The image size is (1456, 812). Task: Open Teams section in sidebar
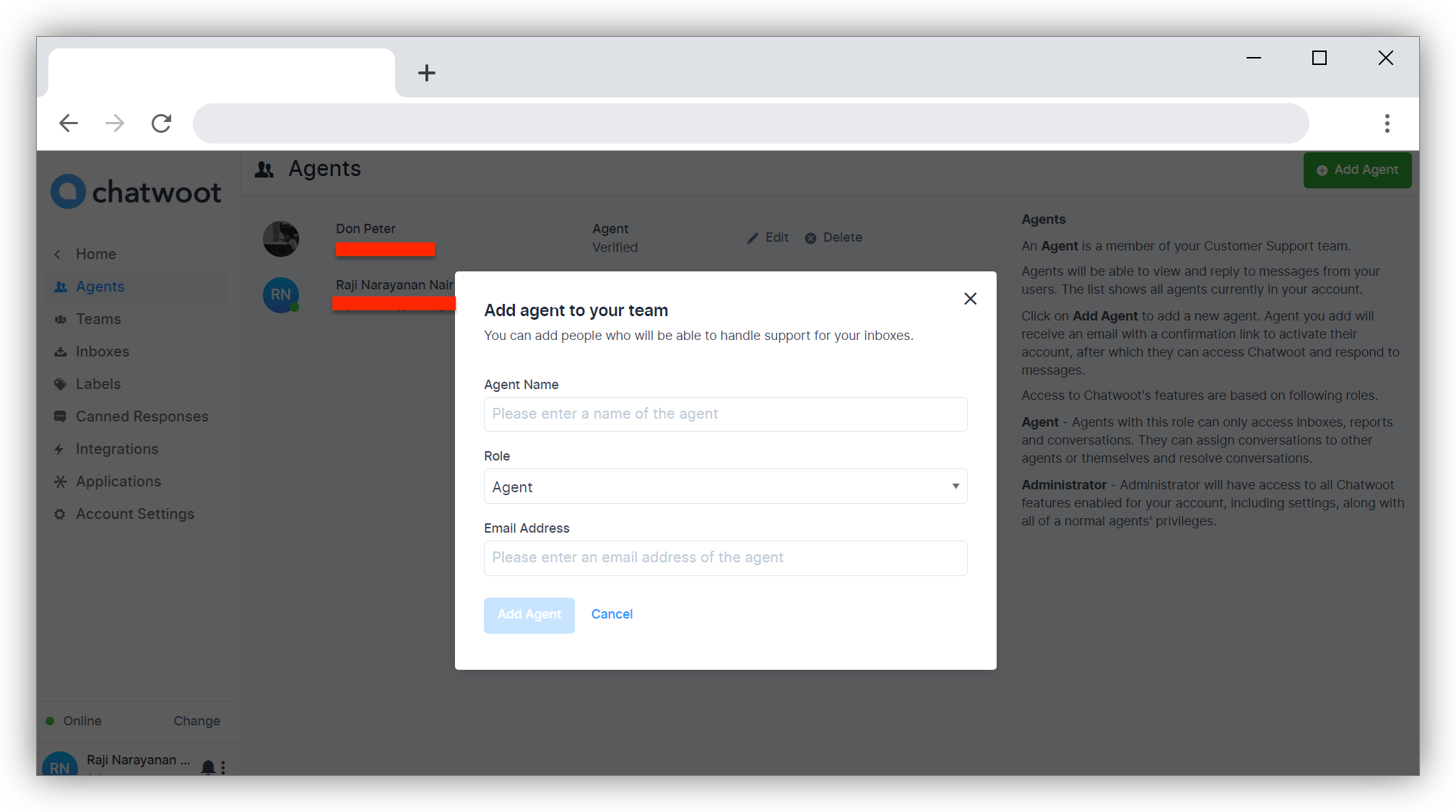(x=98, y=318)
